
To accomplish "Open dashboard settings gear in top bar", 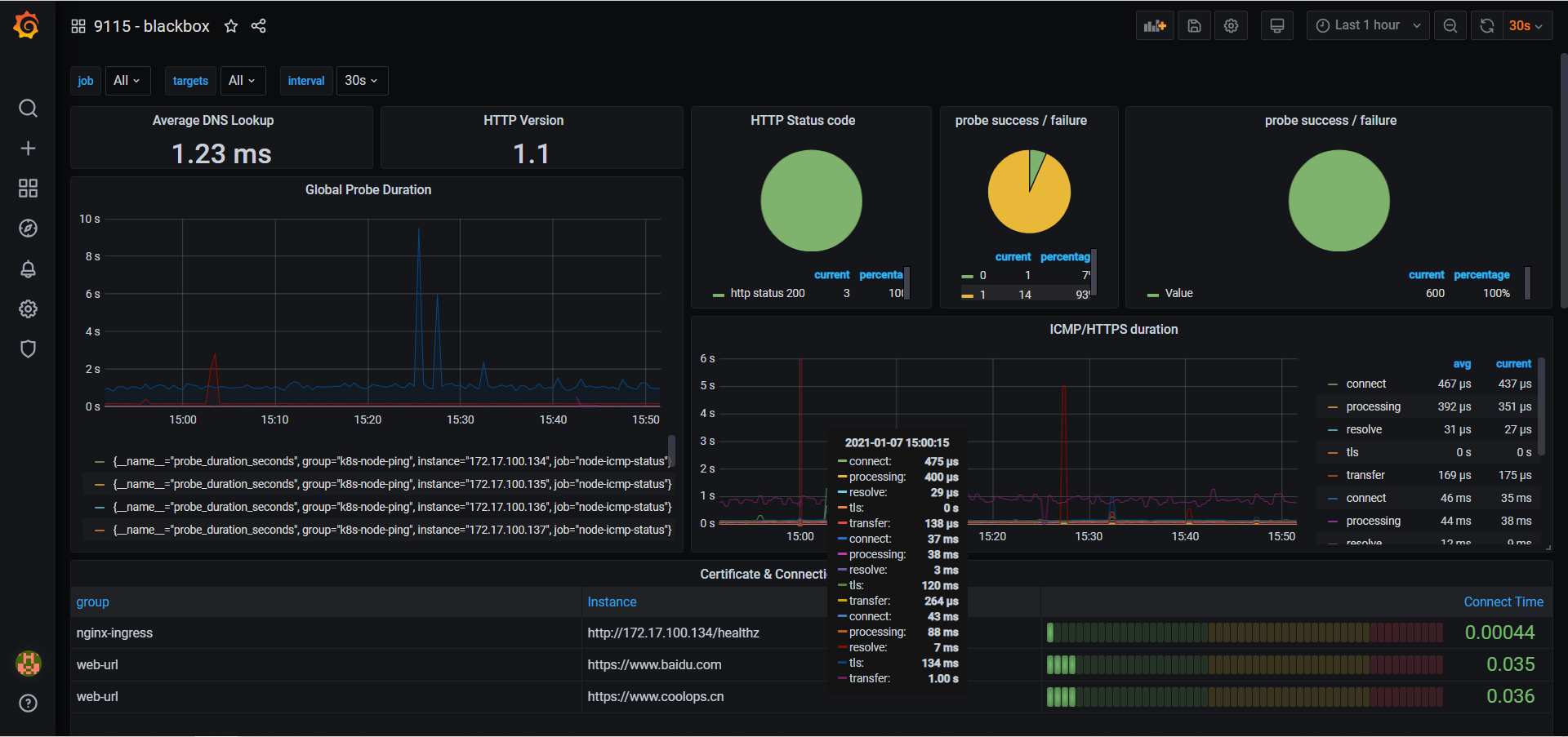I will 1231,26.
